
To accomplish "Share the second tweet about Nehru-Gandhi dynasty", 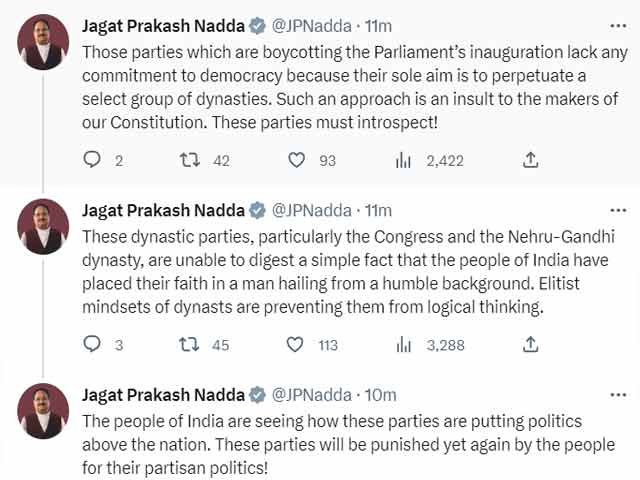I will (531, 345).
